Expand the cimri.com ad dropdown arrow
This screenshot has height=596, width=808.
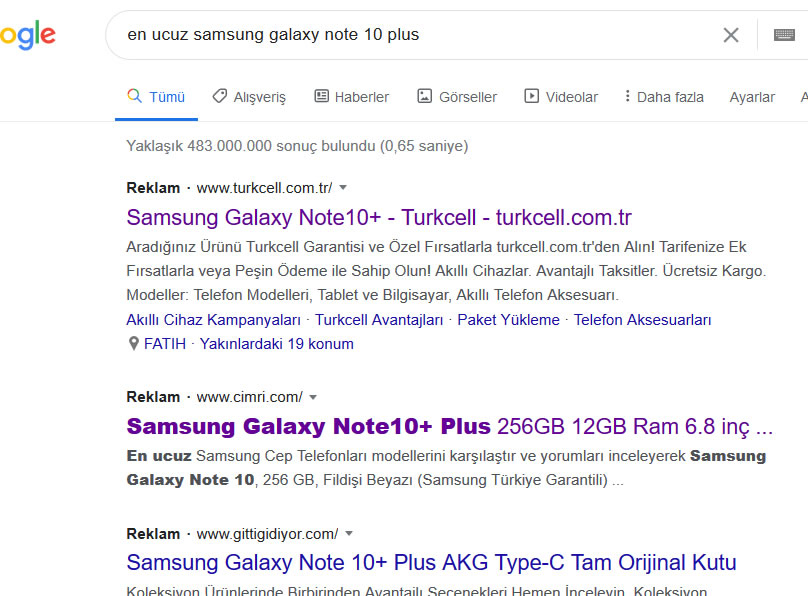tap(313, 397)
